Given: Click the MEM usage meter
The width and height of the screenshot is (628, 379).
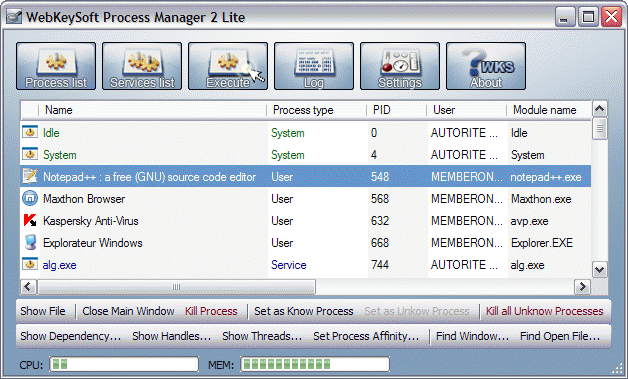Looking at the screenshot, I should click(x=315, y=364).
